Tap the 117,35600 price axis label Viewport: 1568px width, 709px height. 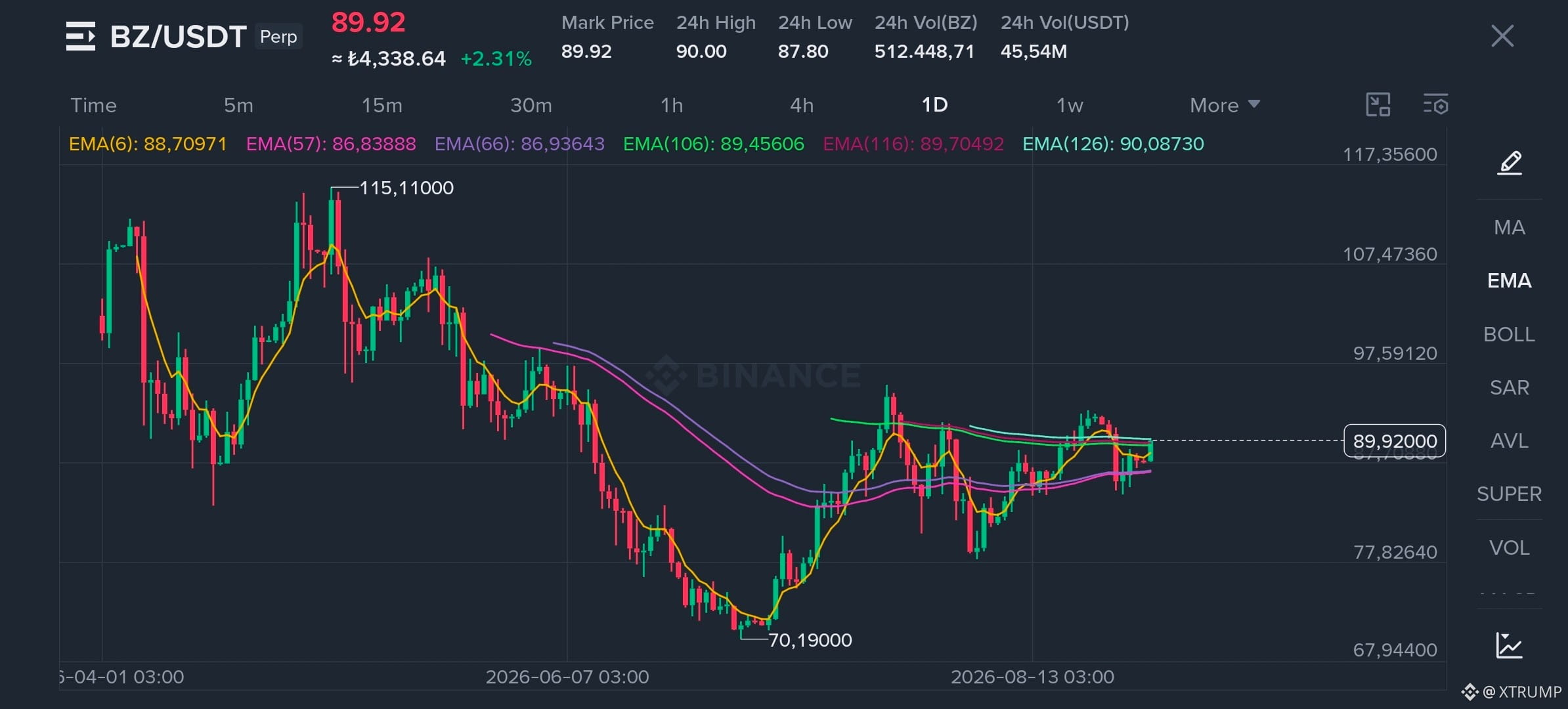[x=1390, y=154]
